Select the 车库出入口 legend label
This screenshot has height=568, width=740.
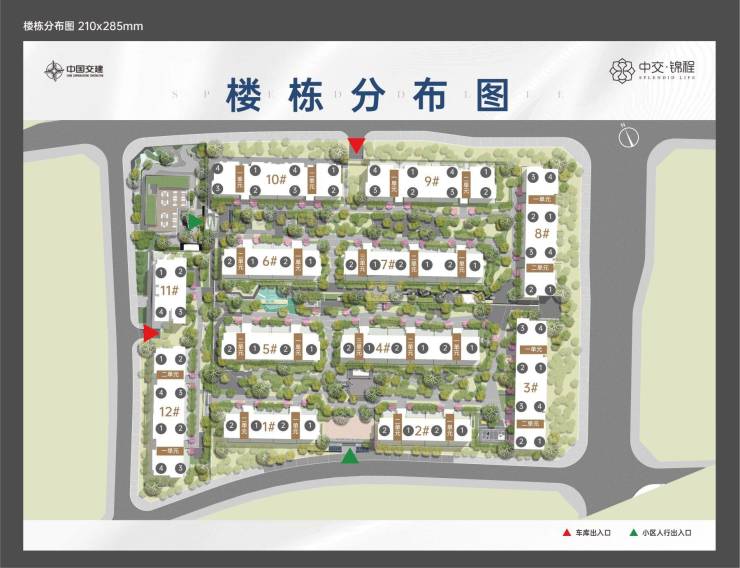(593, 533)
